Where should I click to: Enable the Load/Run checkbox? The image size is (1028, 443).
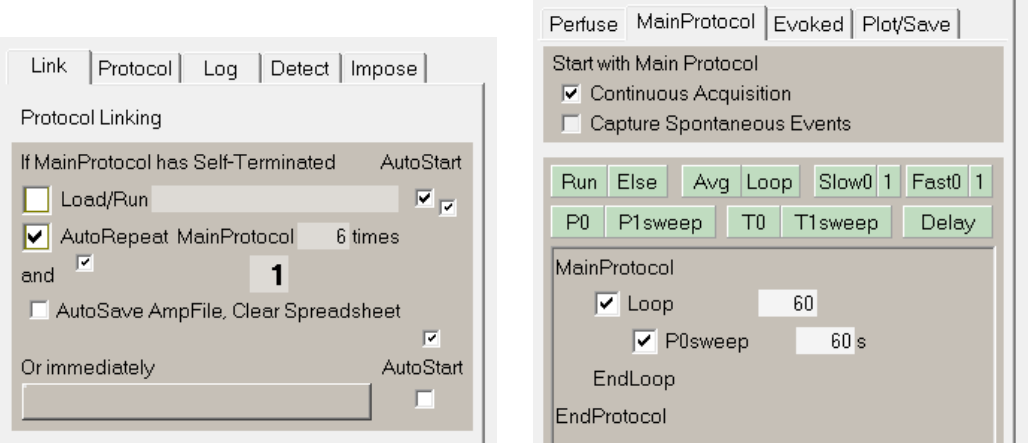pyautogui.click(x=36, y=199)
